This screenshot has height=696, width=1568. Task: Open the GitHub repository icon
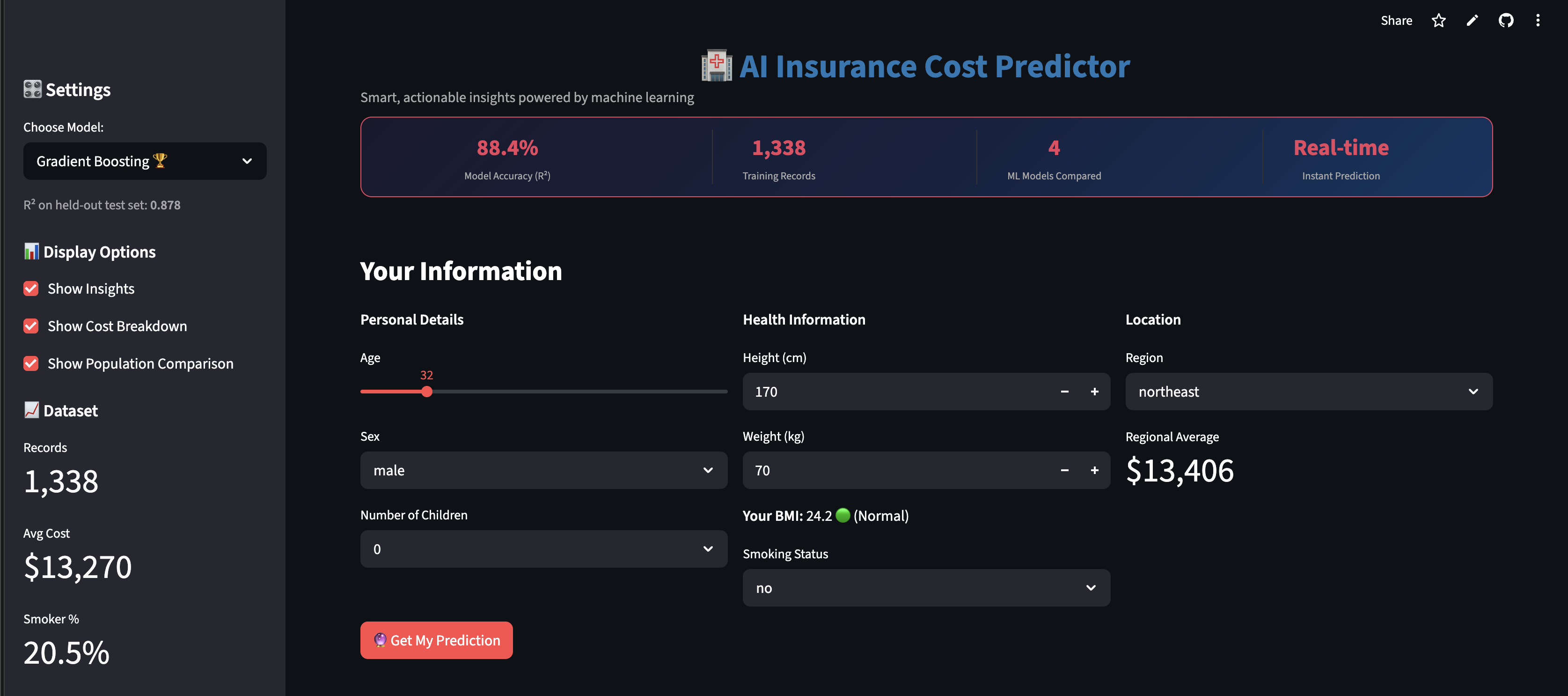(1506, 20)
